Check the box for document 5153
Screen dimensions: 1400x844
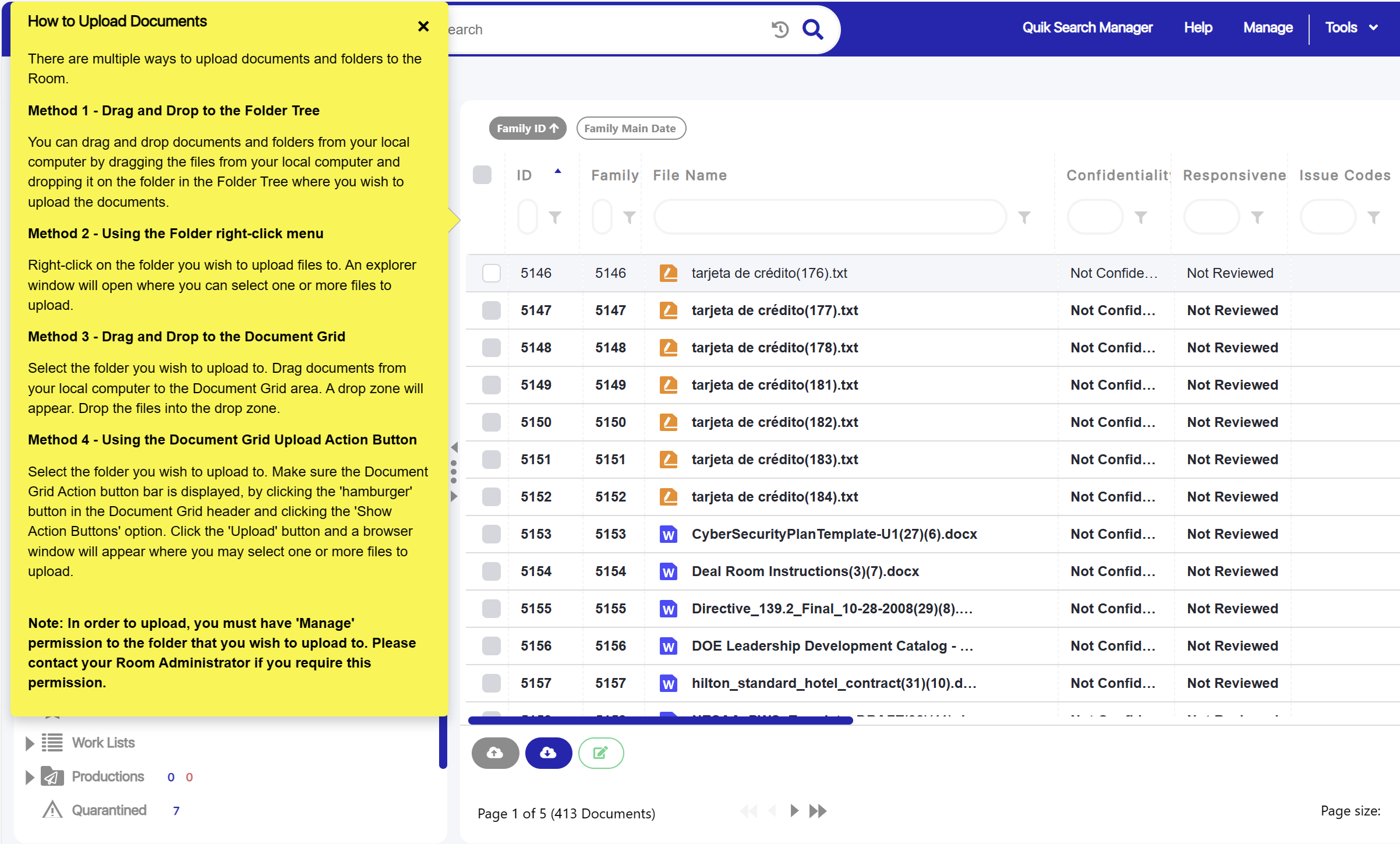[x=491, y=534]
